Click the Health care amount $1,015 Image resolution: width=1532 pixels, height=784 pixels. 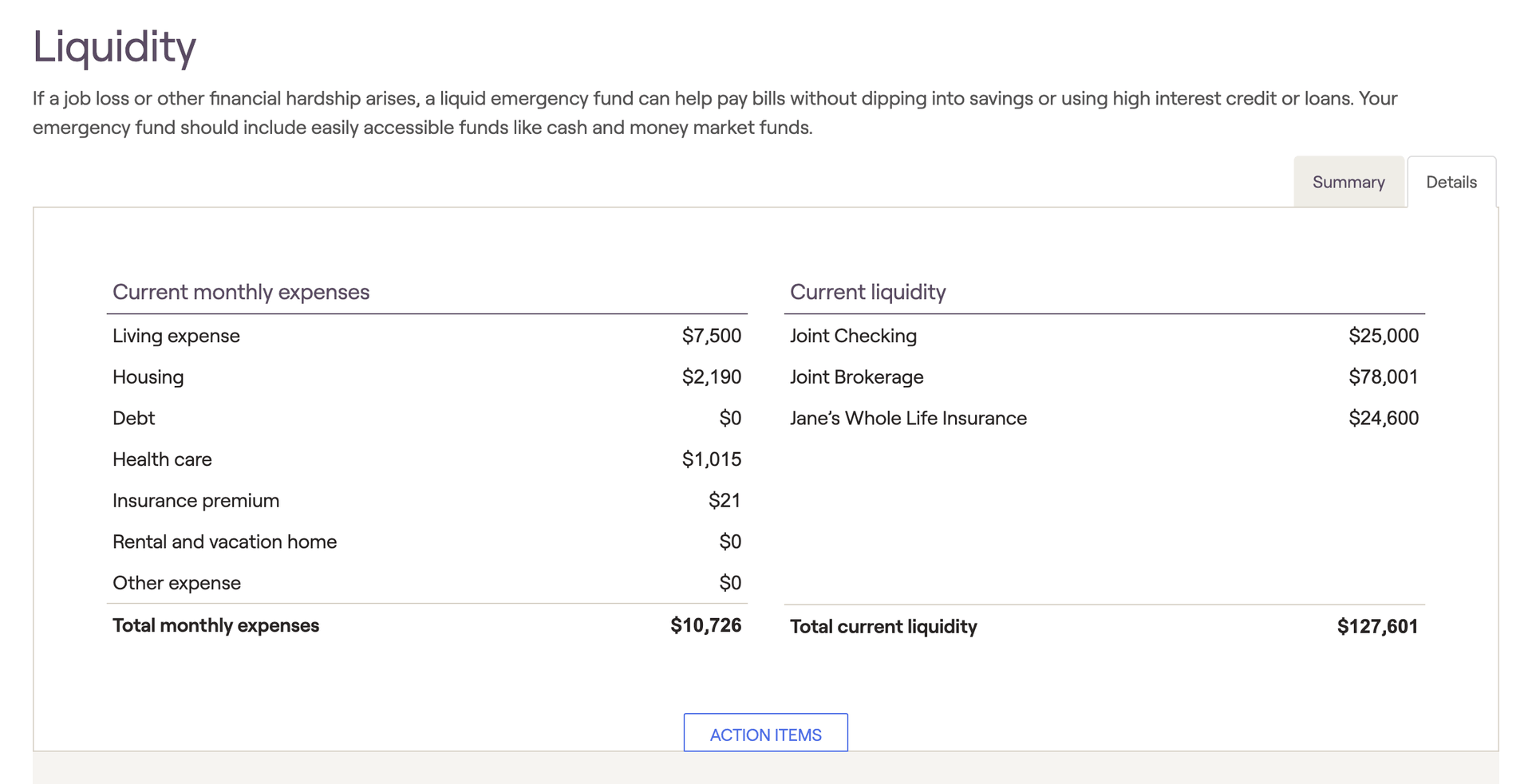click(711, 459)
